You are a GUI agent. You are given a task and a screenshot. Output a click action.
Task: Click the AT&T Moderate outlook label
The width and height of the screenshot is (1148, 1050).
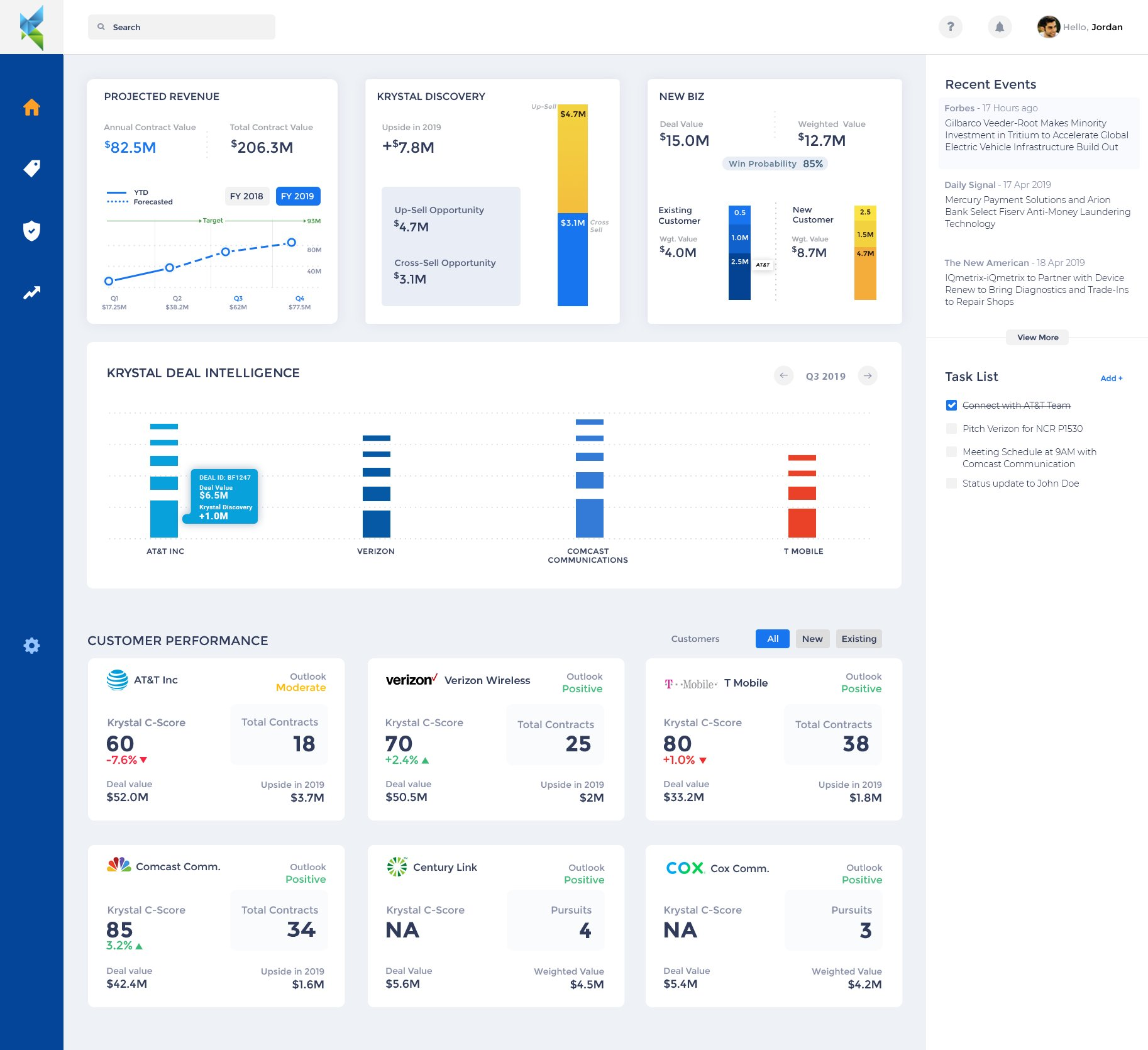point(301,688)
